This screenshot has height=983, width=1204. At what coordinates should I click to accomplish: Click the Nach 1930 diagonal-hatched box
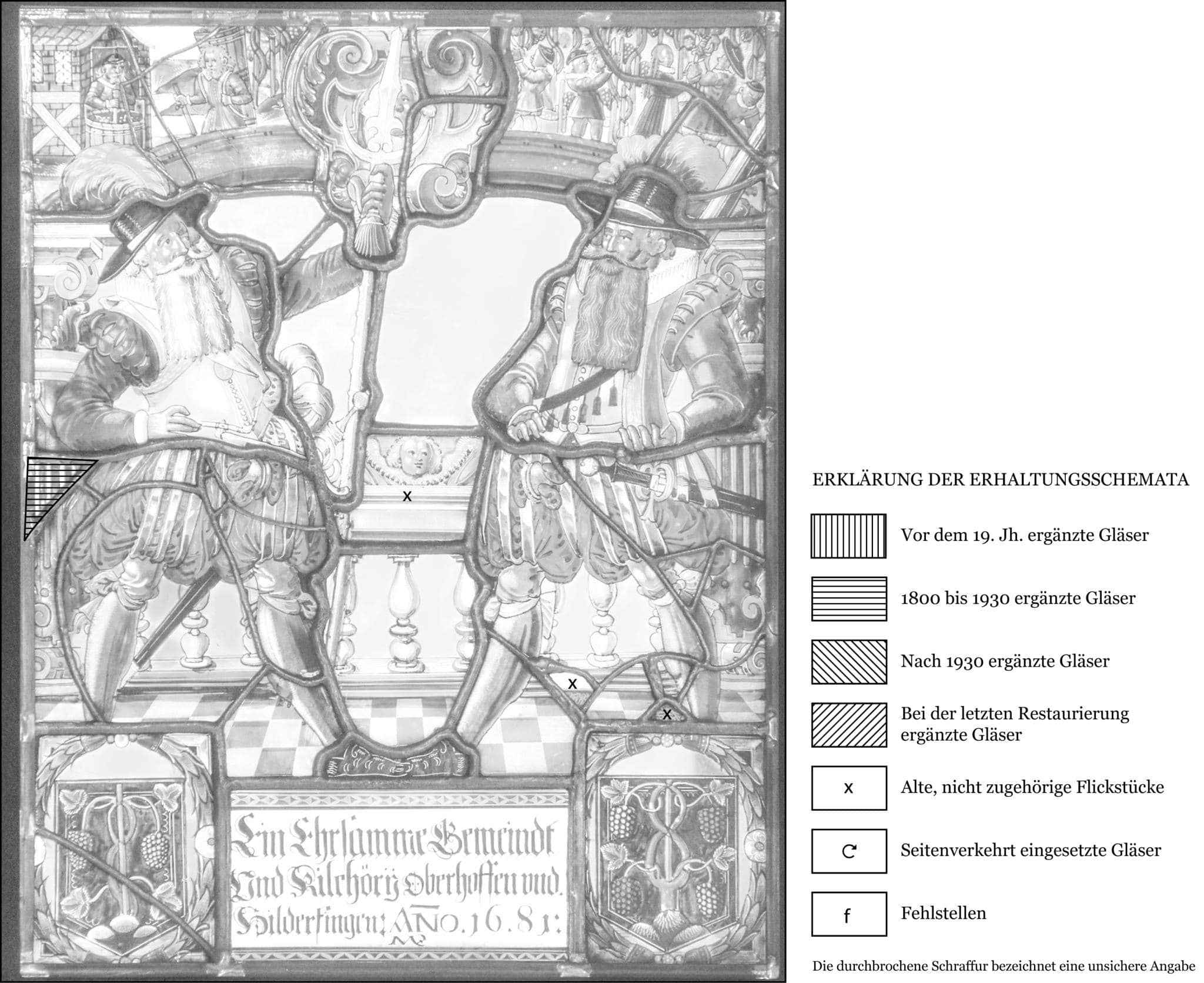pyautogui.click(x=848, y=661)
